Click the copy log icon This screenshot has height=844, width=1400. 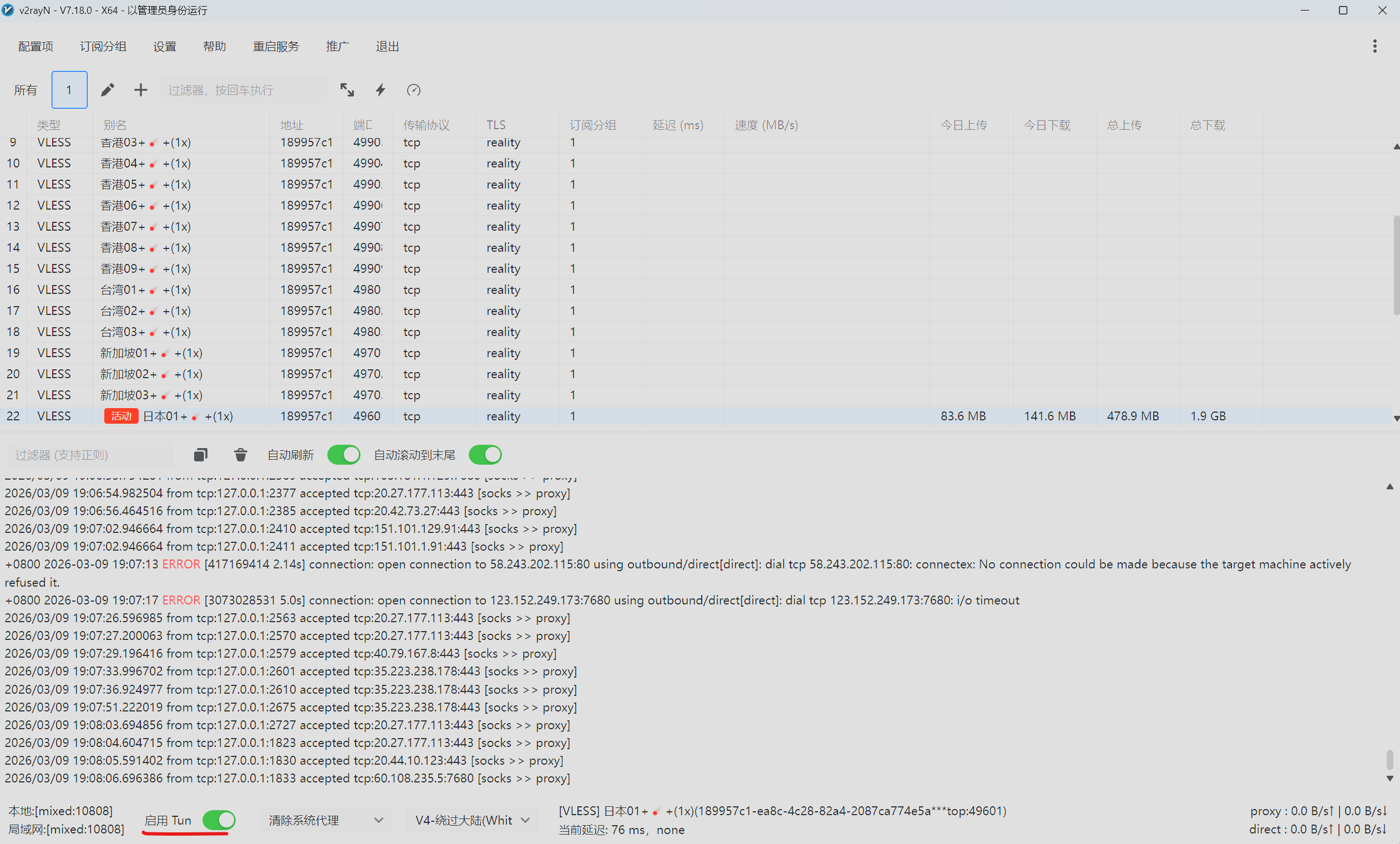[x=201, y=454]
